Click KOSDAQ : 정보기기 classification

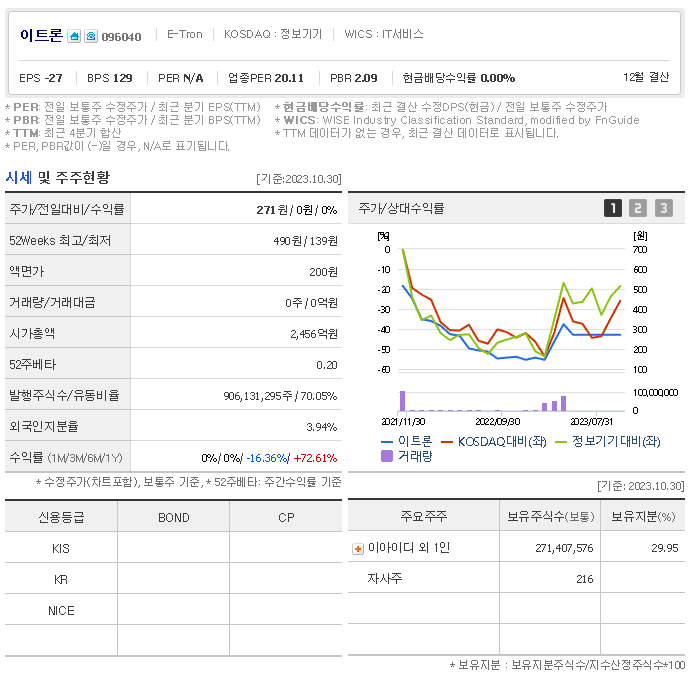click(x=273, y=34)
